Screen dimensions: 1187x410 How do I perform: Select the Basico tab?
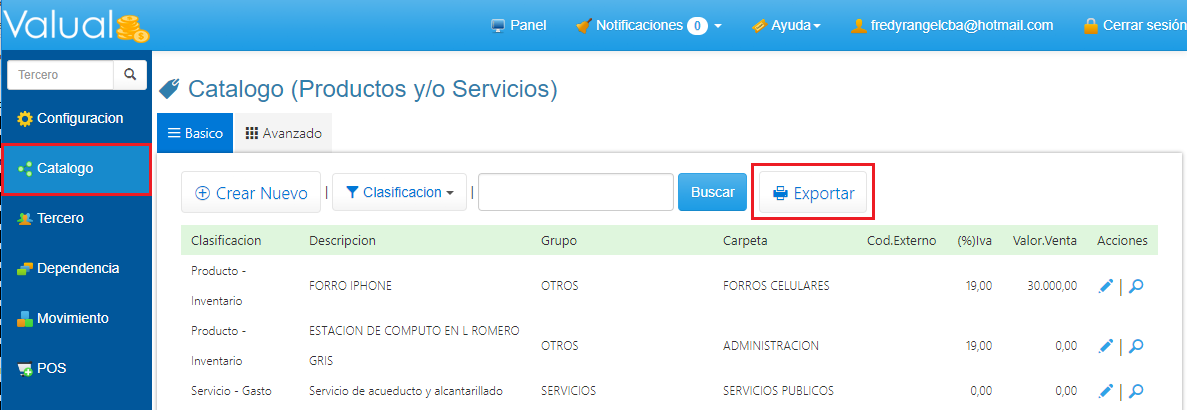195,133
